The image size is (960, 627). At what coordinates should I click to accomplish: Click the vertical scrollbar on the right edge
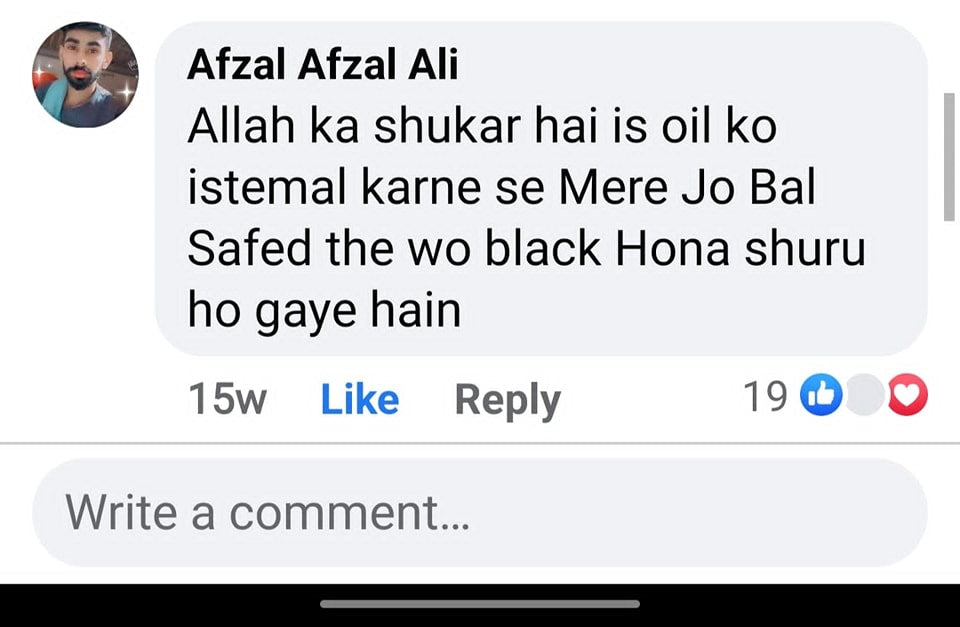click(950, 157)
